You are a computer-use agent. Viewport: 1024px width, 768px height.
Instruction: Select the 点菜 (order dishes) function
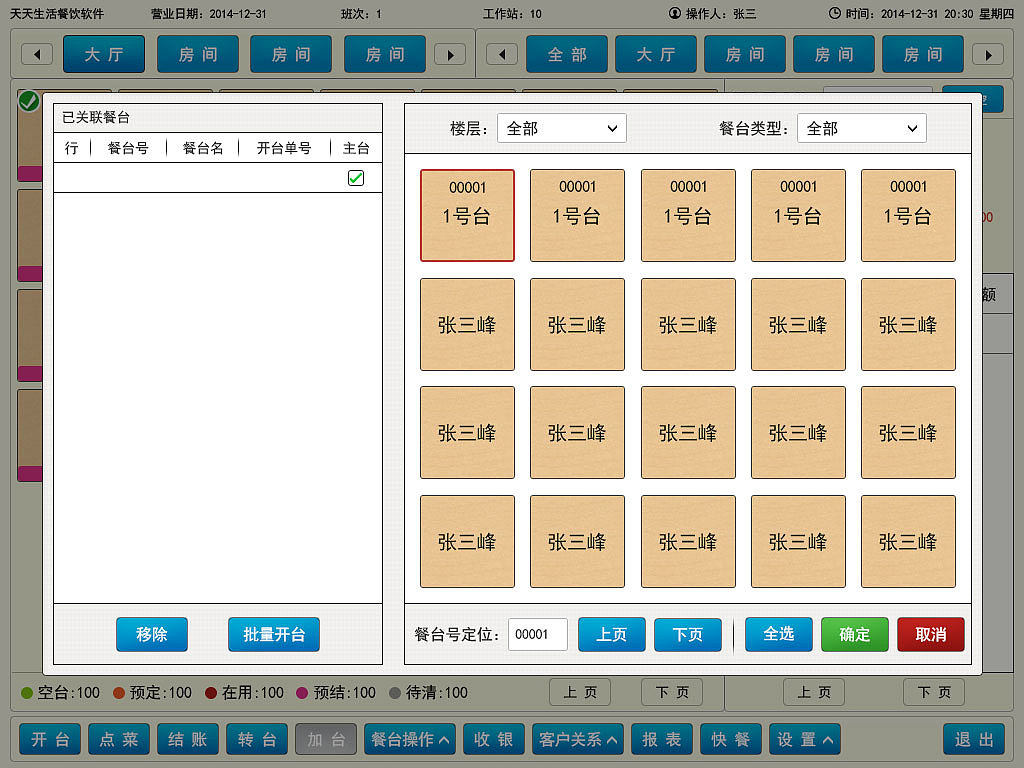(x=118, y=739)
